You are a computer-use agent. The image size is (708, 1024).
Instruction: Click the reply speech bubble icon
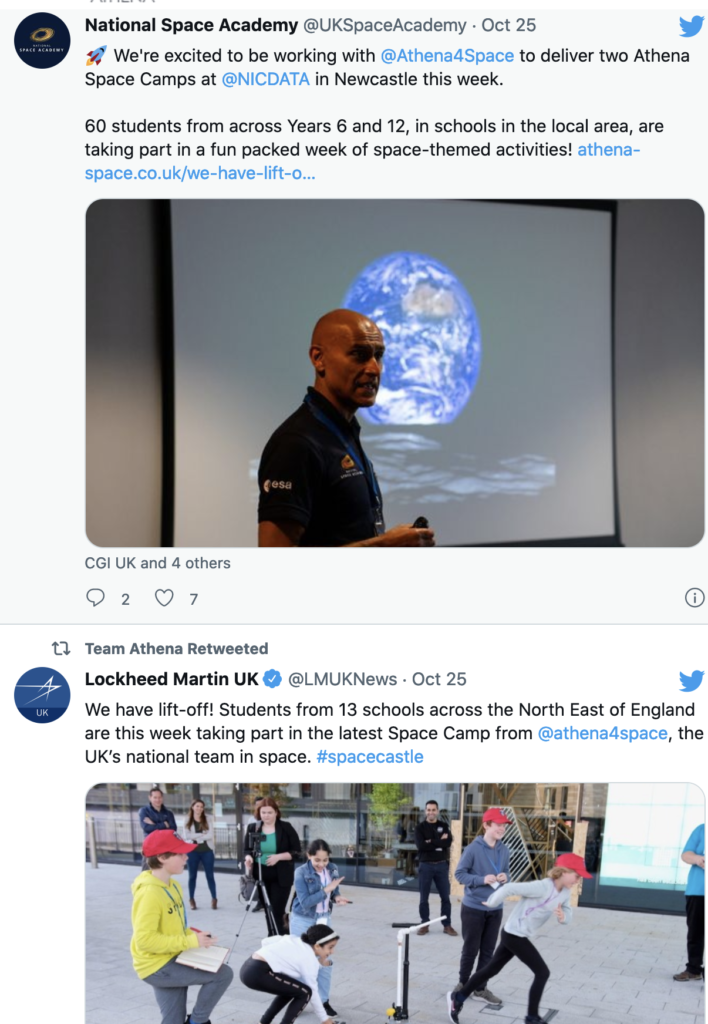point(95,598)
